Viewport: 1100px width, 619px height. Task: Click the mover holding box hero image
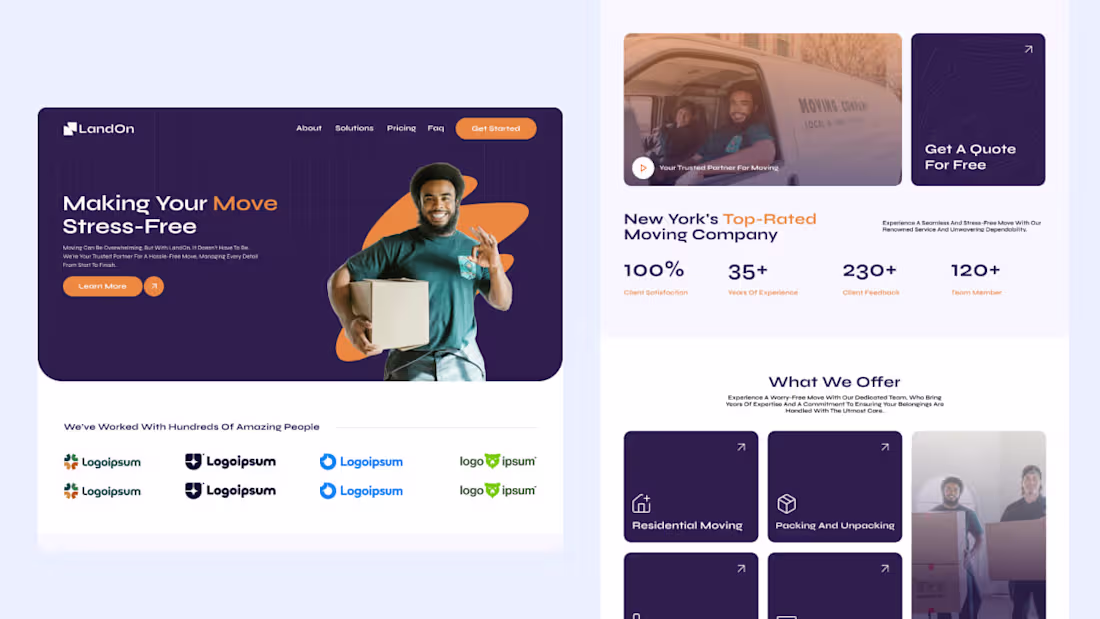click(428, 272)
